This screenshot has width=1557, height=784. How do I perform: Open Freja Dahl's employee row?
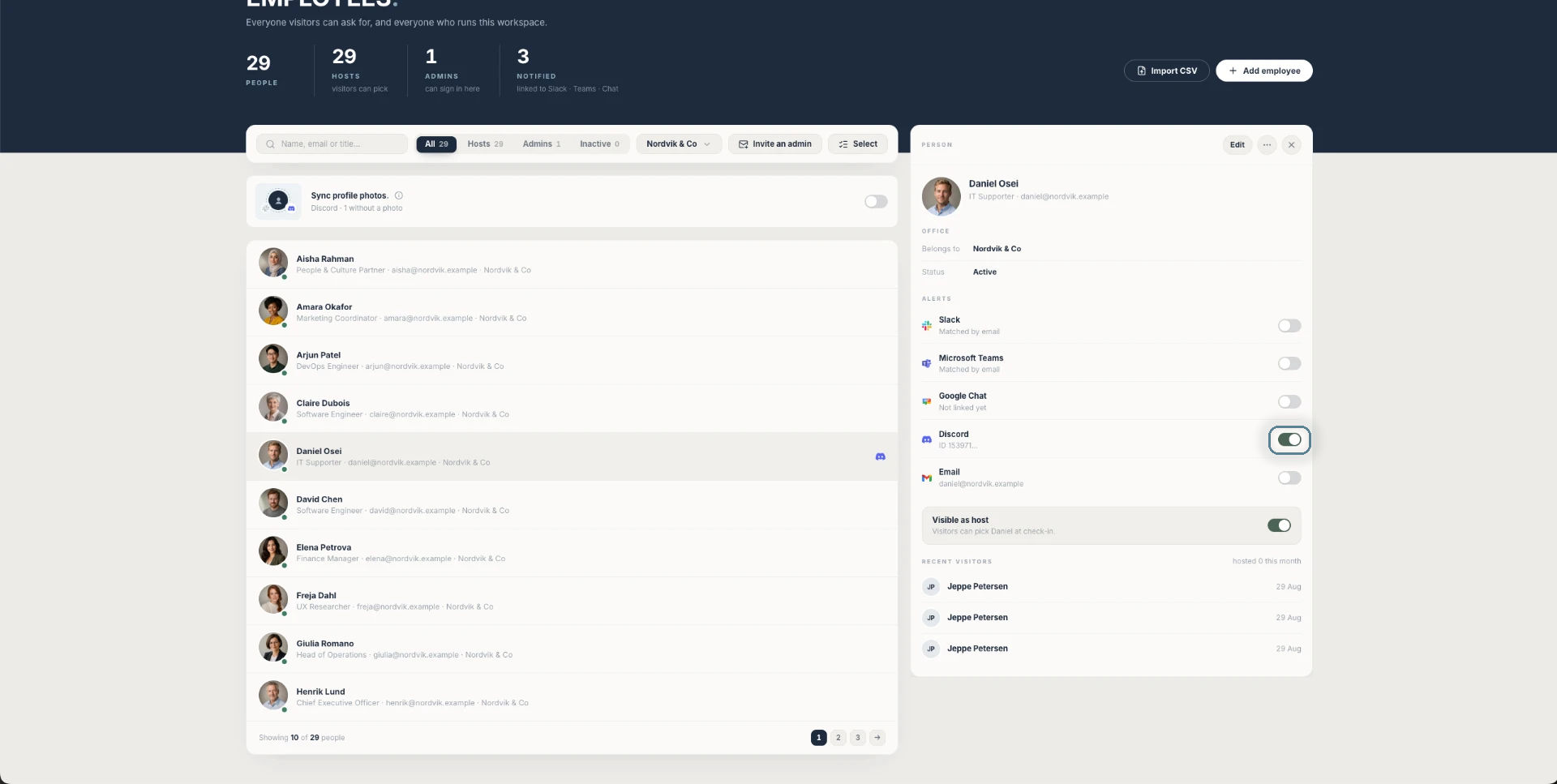[x=572, y=601]
